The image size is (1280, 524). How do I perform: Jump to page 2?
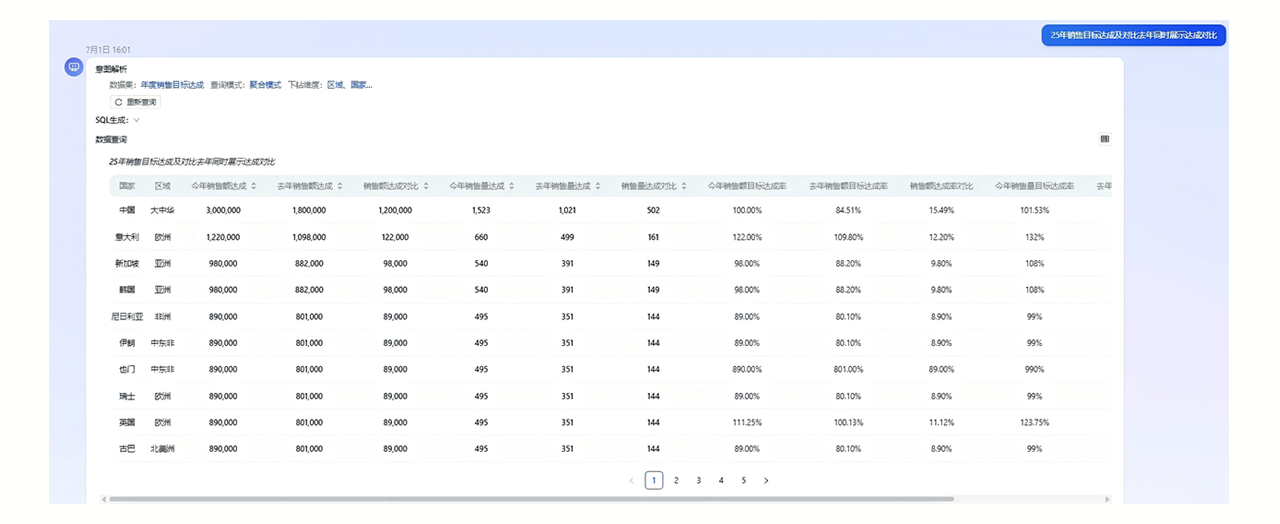tap(676, 481)
